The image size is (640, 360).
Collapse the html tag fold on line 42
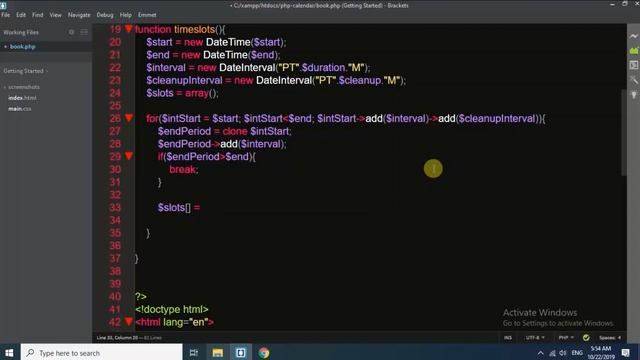[x=129, y=322]
